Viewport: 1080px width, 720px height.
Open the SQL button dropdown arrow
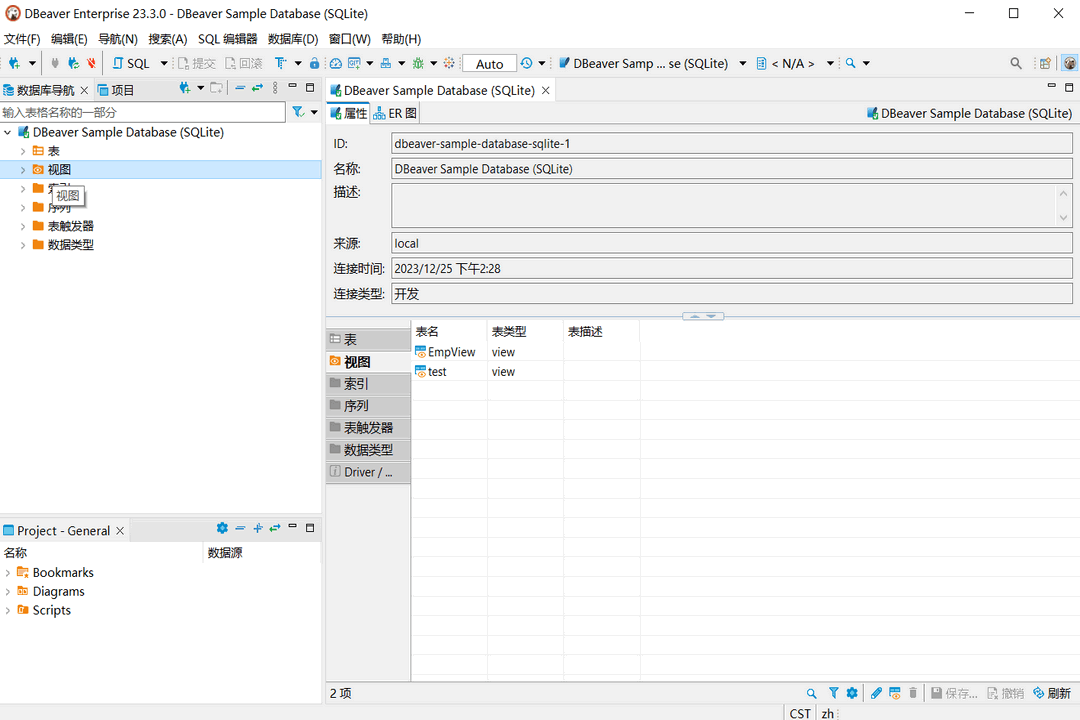(x=164, y=64)
